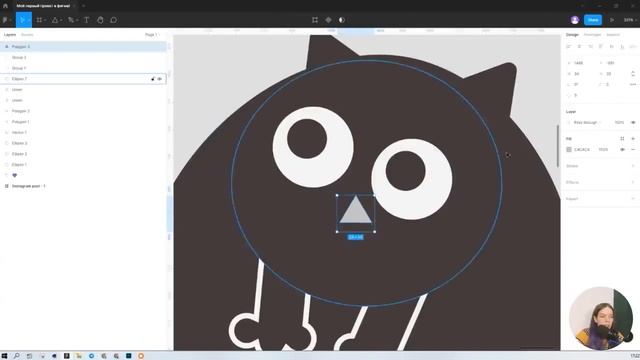The height and width of the screenshot is (360, 640).
Task: Toggle lock on Ellipse 7 layer
Action: click(153, 79)
